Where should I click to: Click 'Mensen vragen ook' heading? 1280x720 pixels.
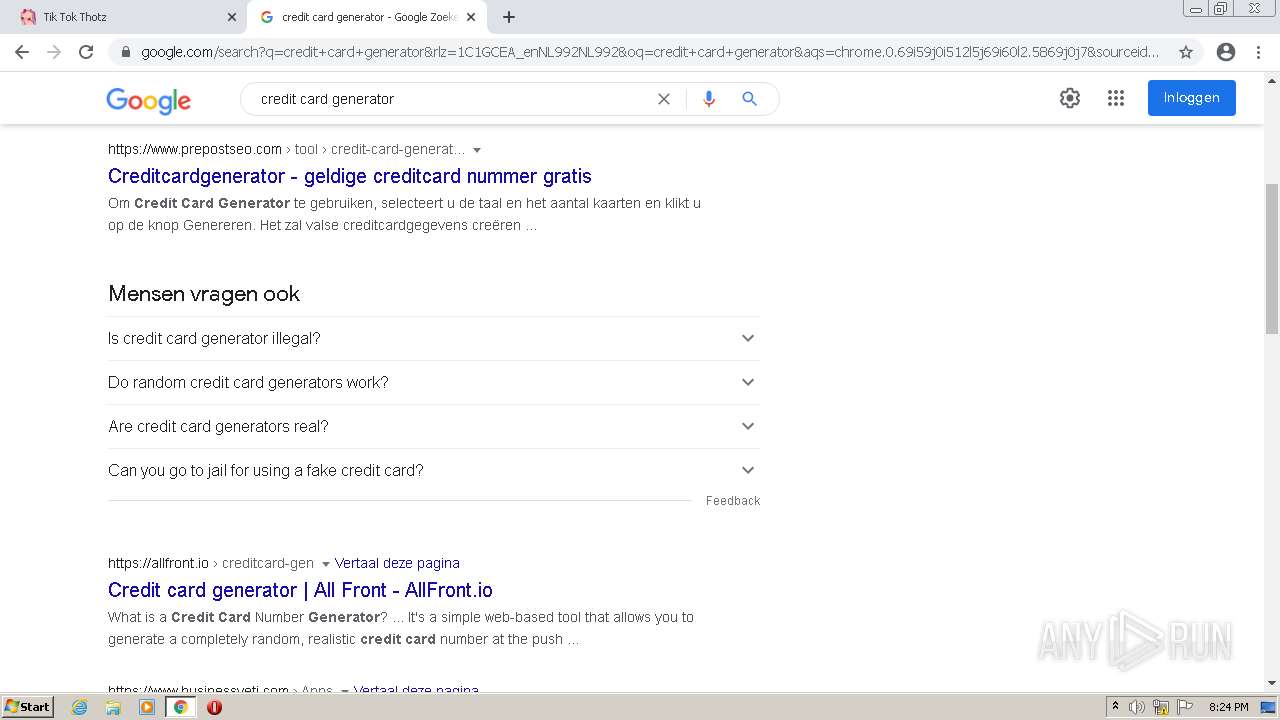pyautogui.click(x=204, y=294)
